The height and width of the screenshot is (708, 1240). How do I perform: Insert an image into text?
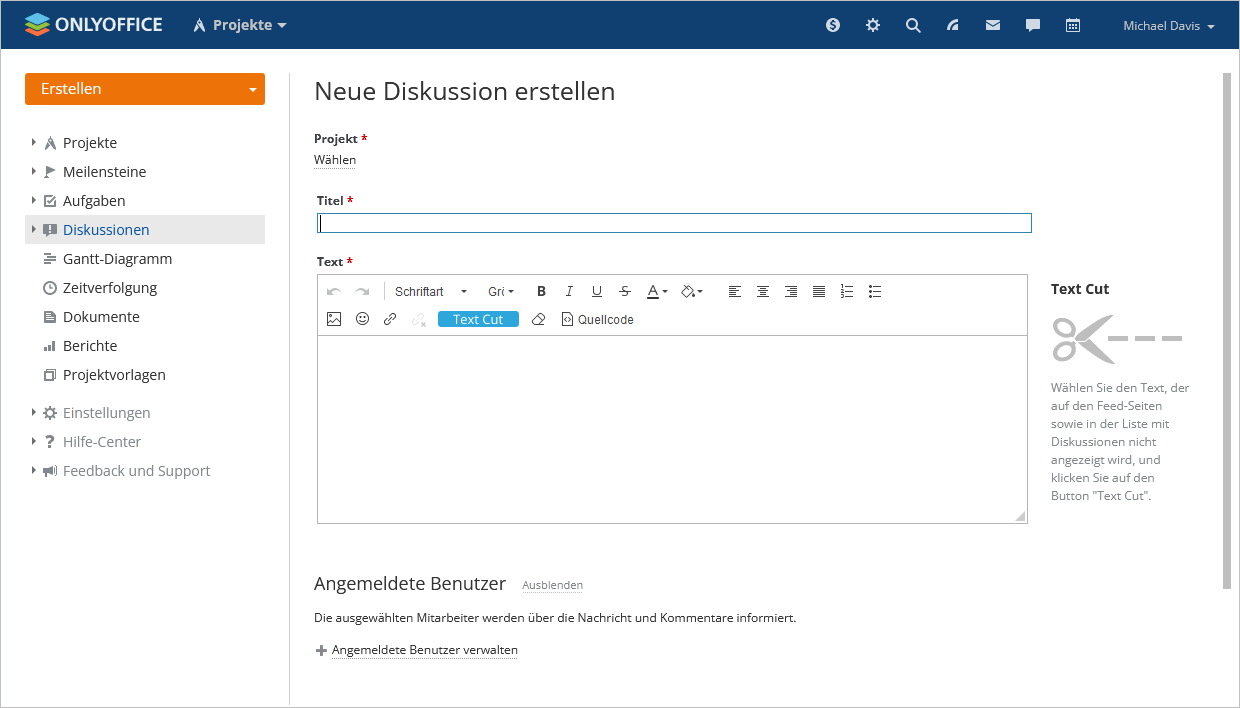(x=334, y=319)
